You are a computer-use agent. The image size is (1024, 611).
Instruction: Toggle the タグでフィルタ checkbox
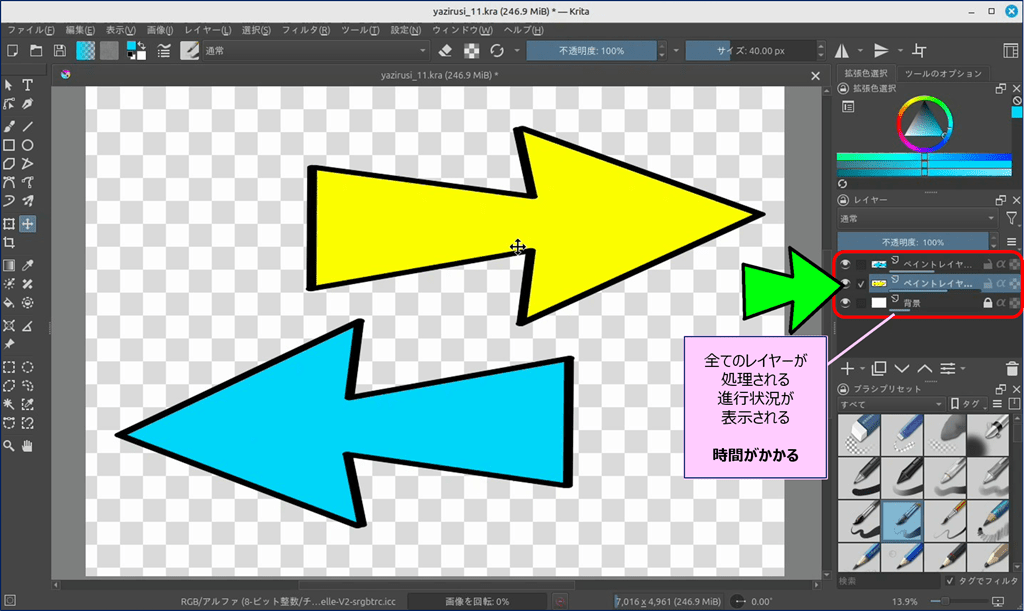point(949,580)
